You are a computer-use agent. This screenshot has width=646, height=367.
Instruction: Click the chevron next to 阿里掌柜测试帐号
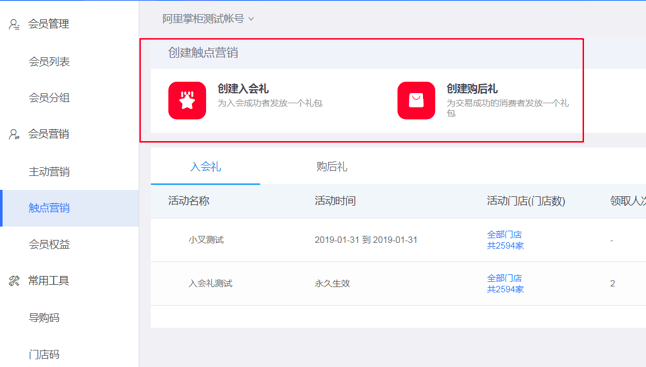point(251,19)
